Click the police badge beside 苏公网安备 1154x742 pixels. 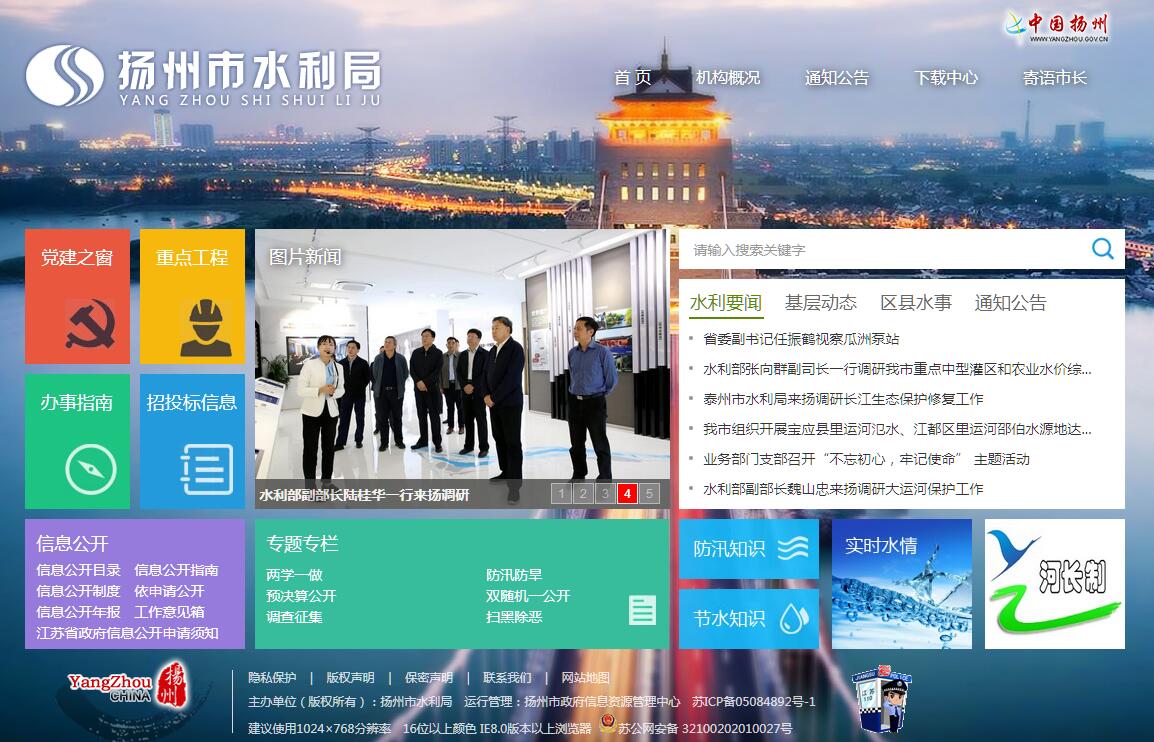(607, 724)
